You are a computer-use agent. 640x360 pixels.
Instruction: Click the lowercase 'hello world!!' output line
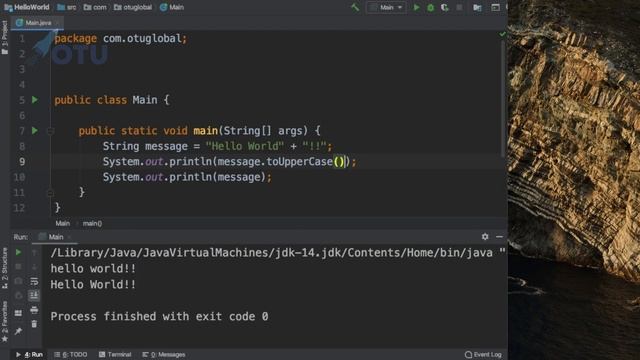pos(93,269)
